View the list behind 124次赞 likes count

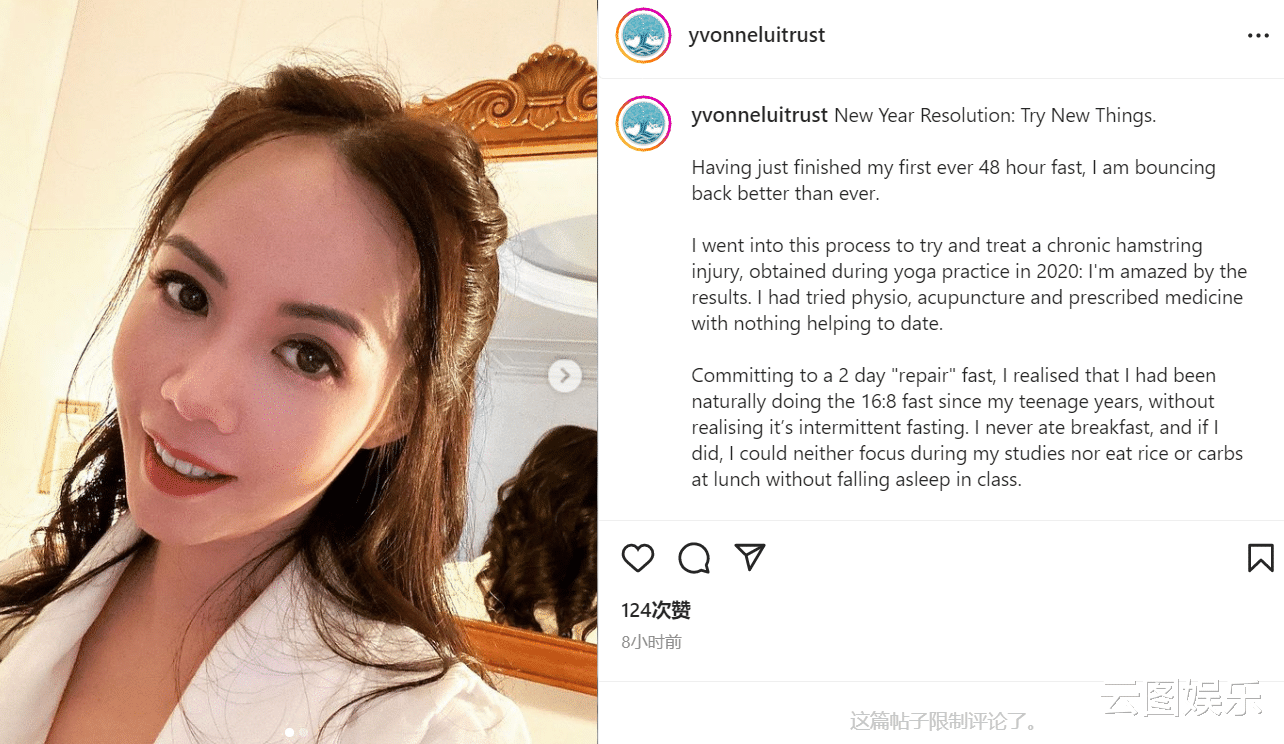(656, 610)
